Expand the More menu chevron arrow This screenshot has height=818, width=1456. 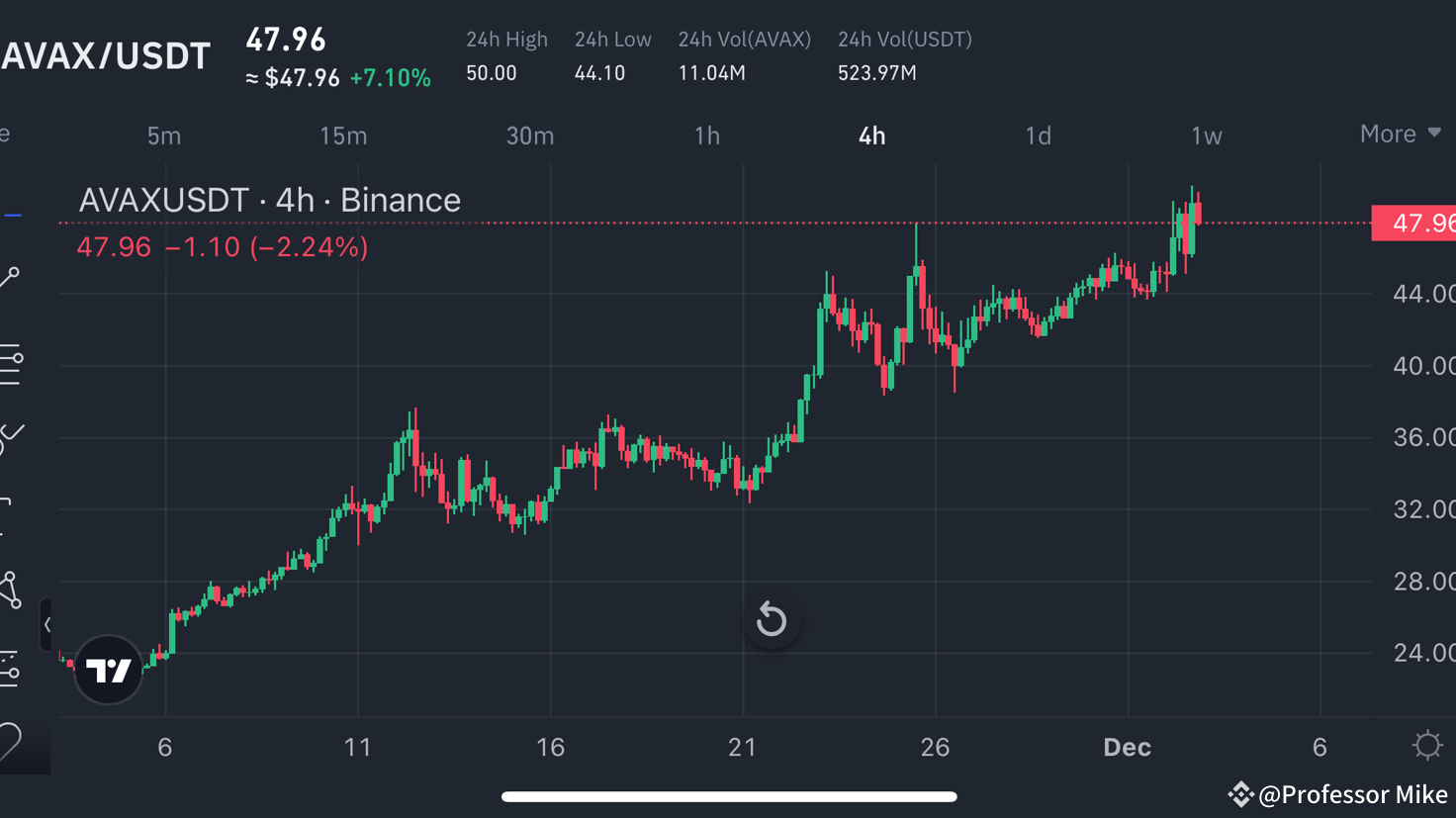1433,132
